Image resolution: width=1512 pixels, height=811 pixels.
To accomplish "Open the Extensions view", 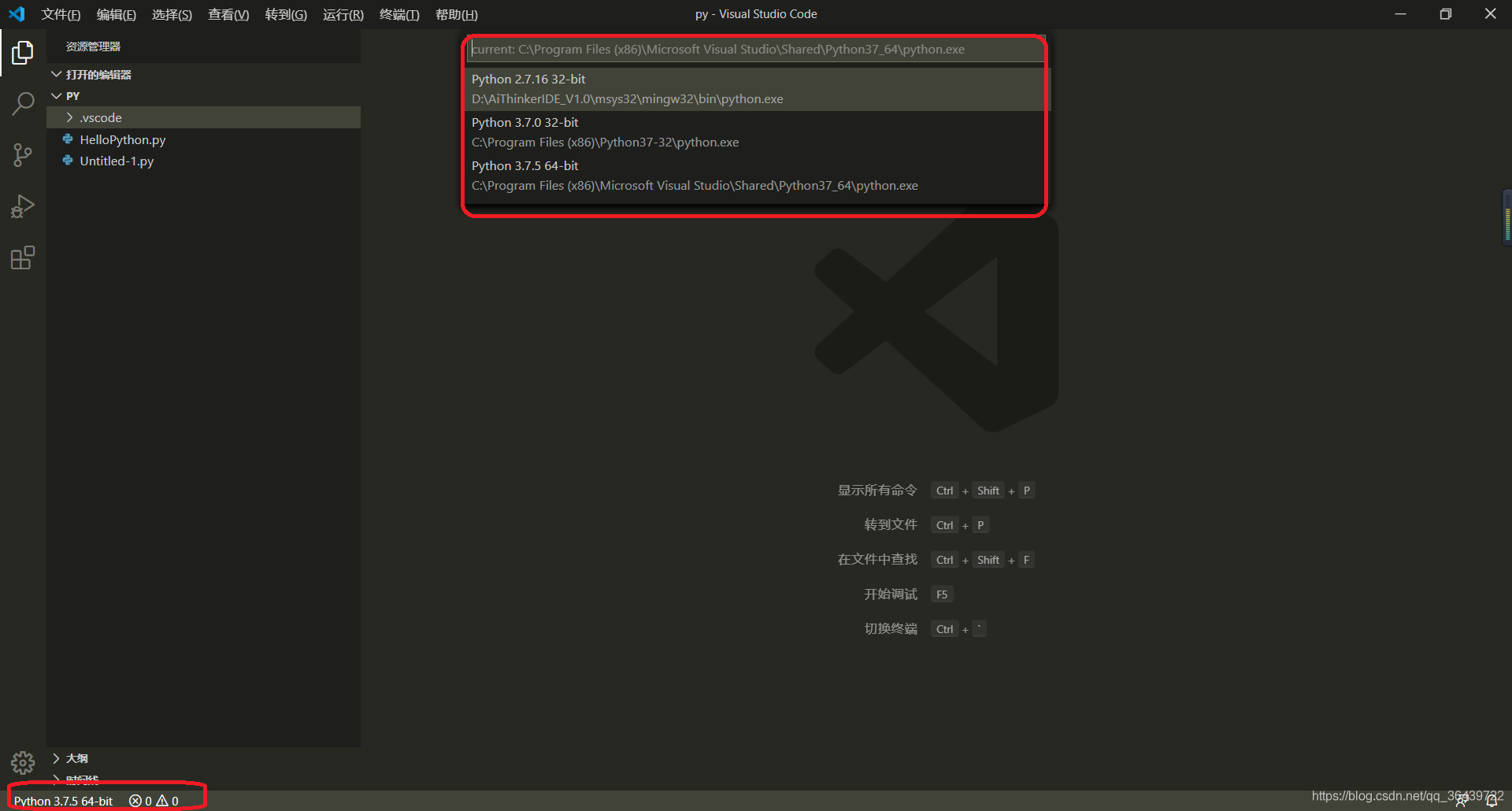I will tap(23, 257).
